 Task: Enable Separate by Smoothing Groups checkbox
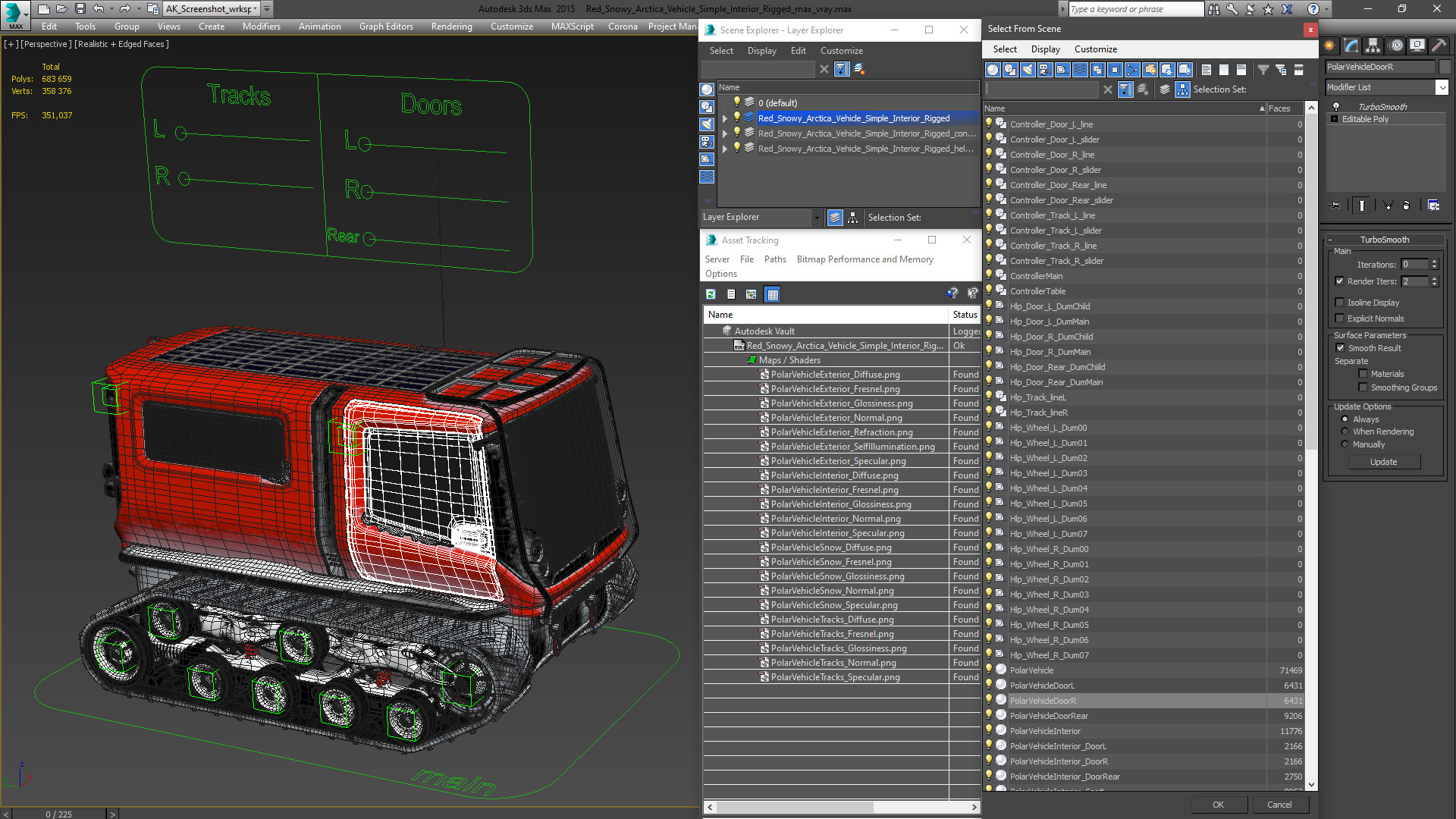(x=1363, y=388)
